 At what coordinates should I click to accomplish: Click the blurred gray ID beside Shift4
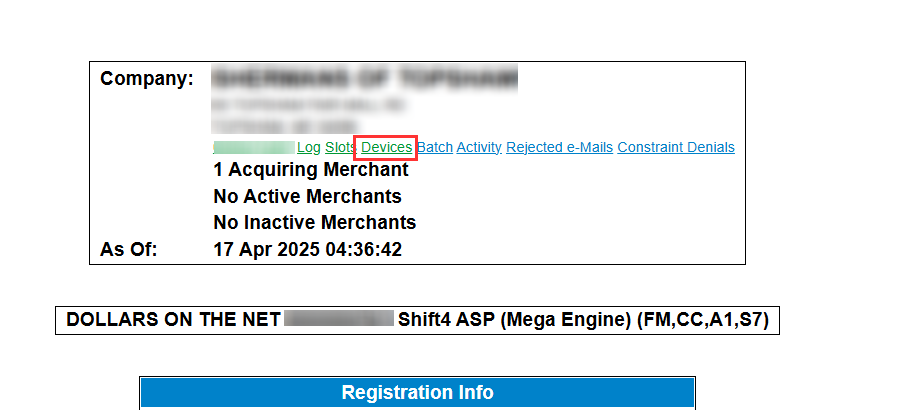(338, 321)
